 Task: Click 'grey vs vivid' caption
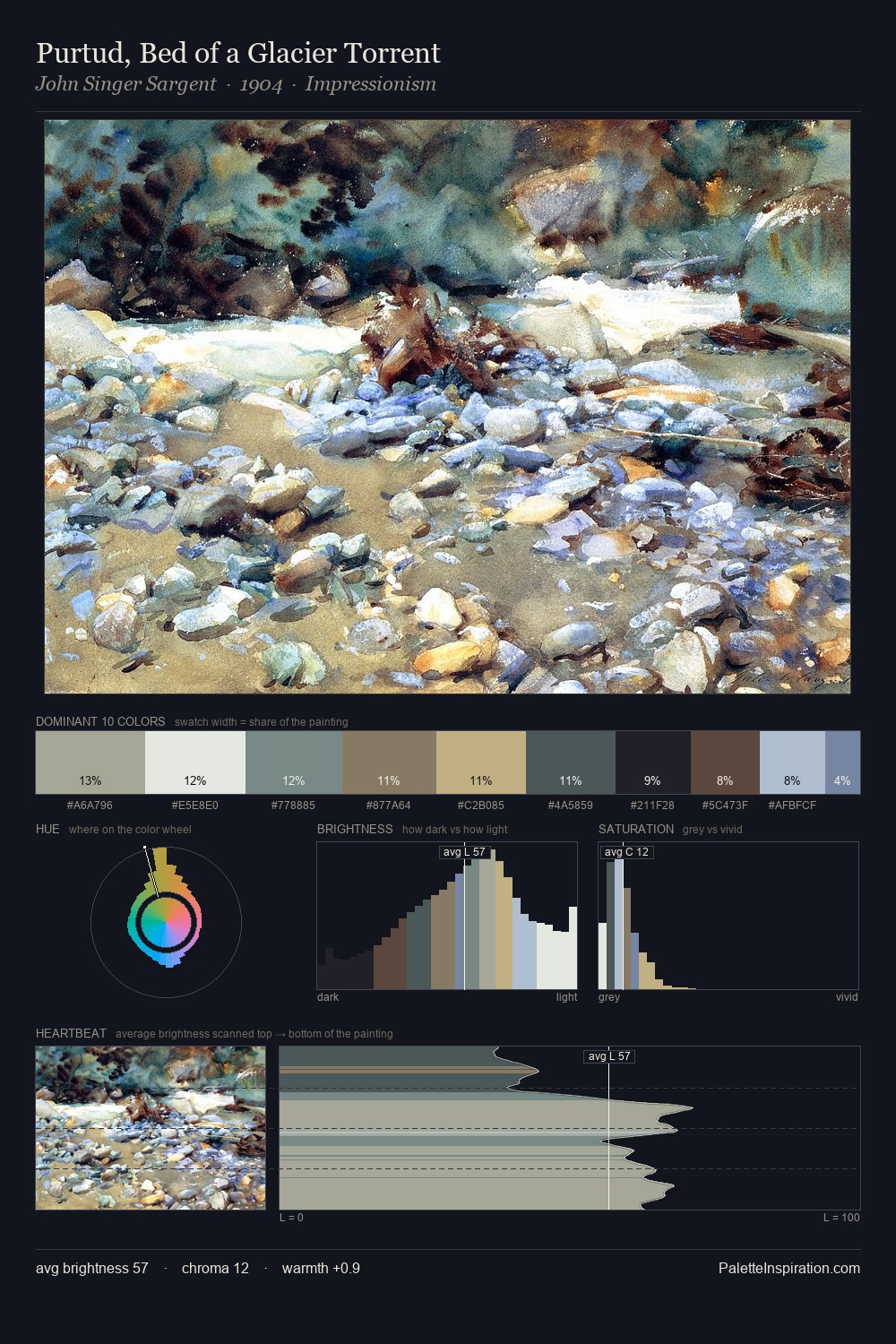(713, 830)
